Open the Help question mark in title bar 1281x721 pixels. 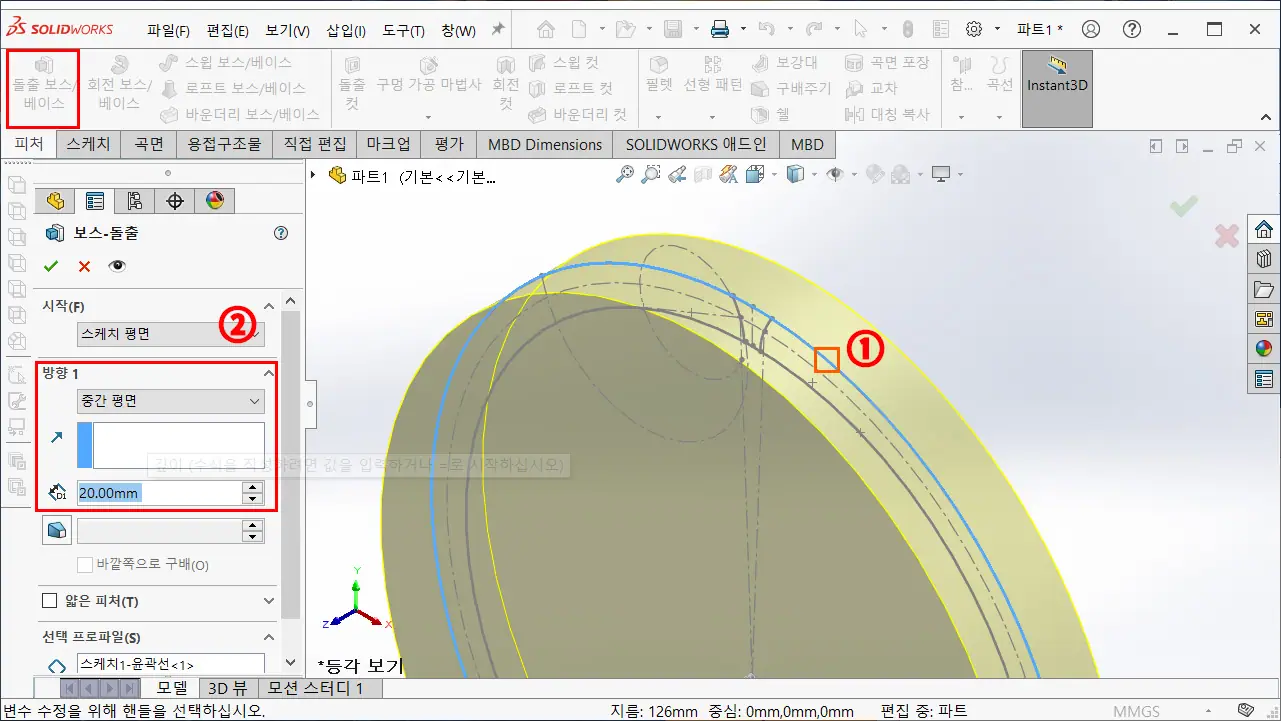pos(1131,29)
